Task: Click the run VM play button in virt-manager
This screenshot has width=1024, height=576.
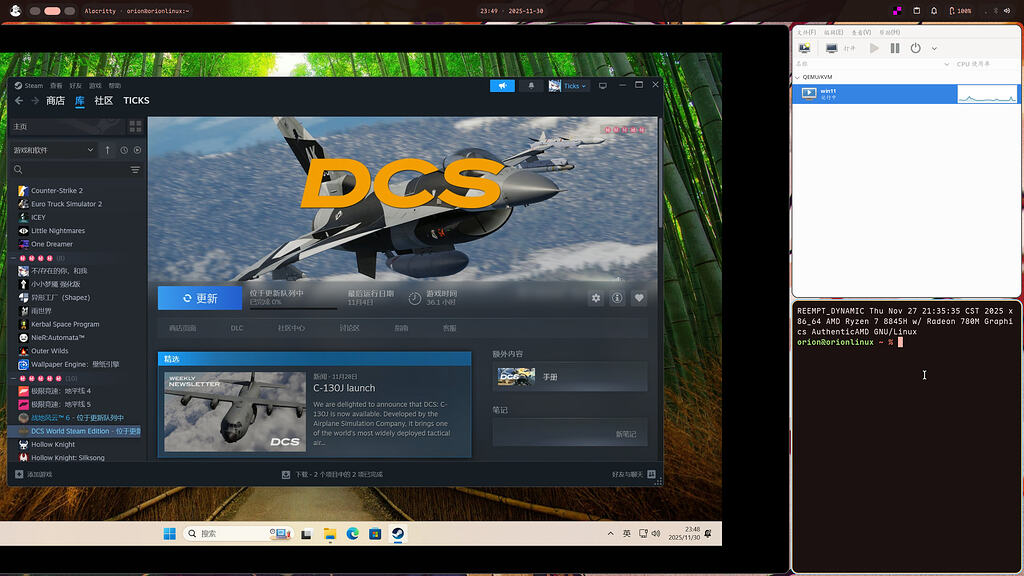Action: (x=874, y=48)
